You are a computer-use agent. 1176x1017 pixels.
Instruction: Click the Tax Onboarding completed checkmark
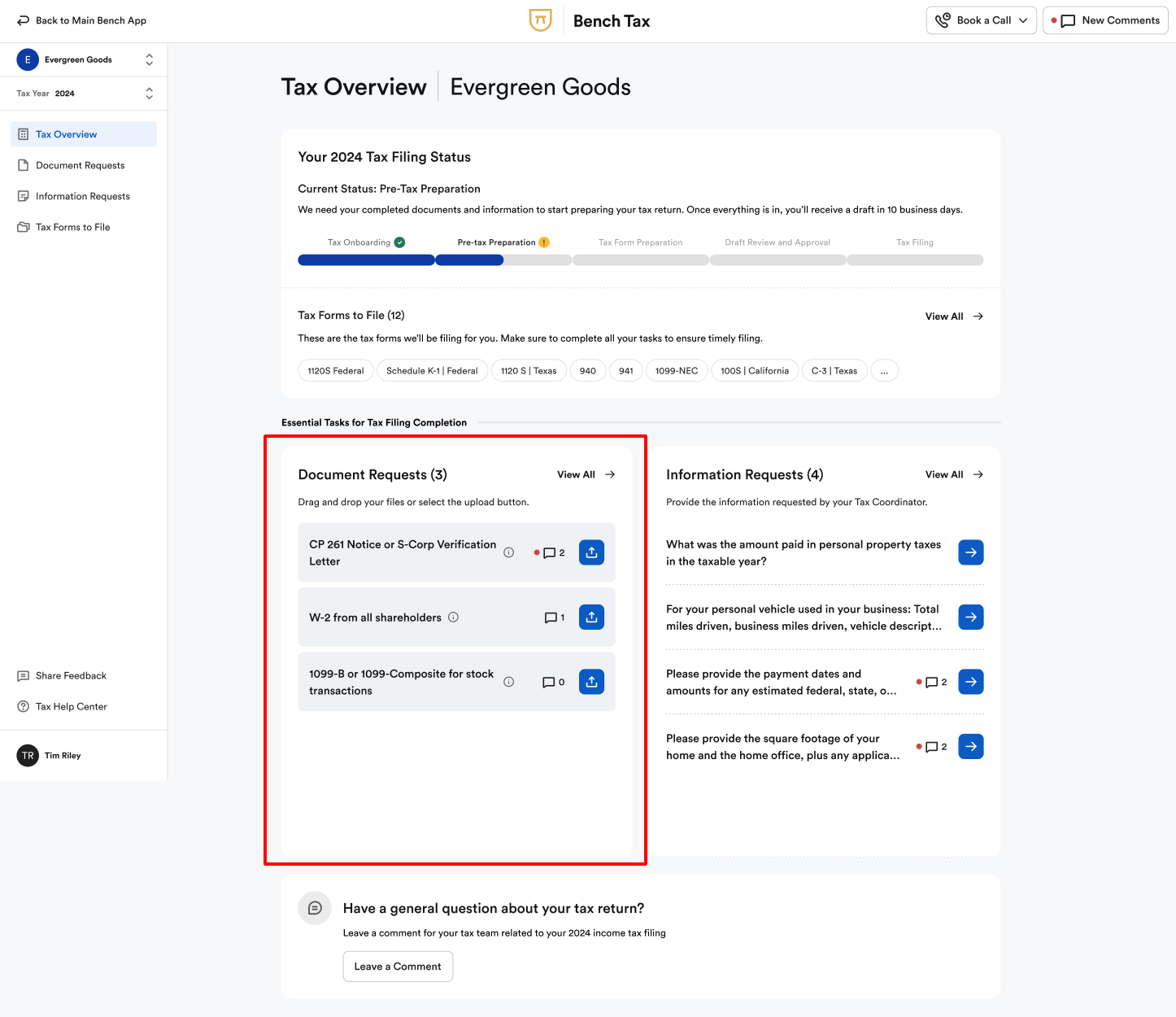pos(399,242)
